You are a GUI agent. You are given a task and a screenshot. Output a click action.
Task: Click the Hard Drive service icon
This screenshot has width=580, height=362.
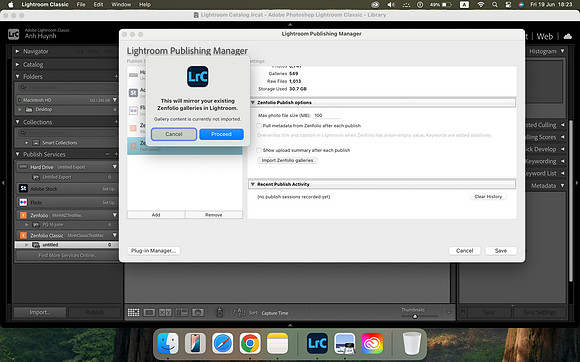23,167
